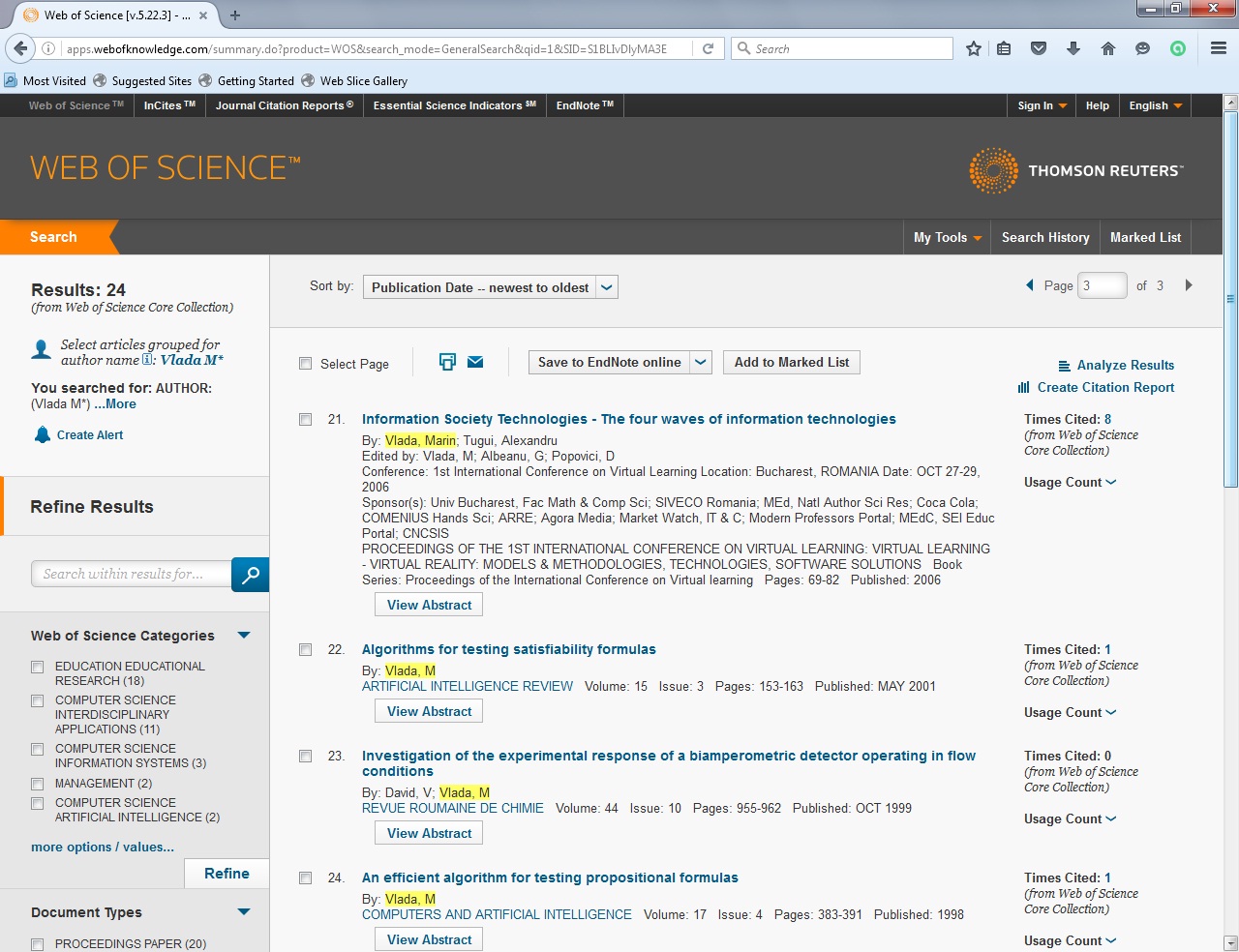Image resolution: width=1239 pixels, height=952 pixels.
Task: Select record 22 checkbox for Algorithms paper
Action: pyautogui.click(x=305, y=649)
